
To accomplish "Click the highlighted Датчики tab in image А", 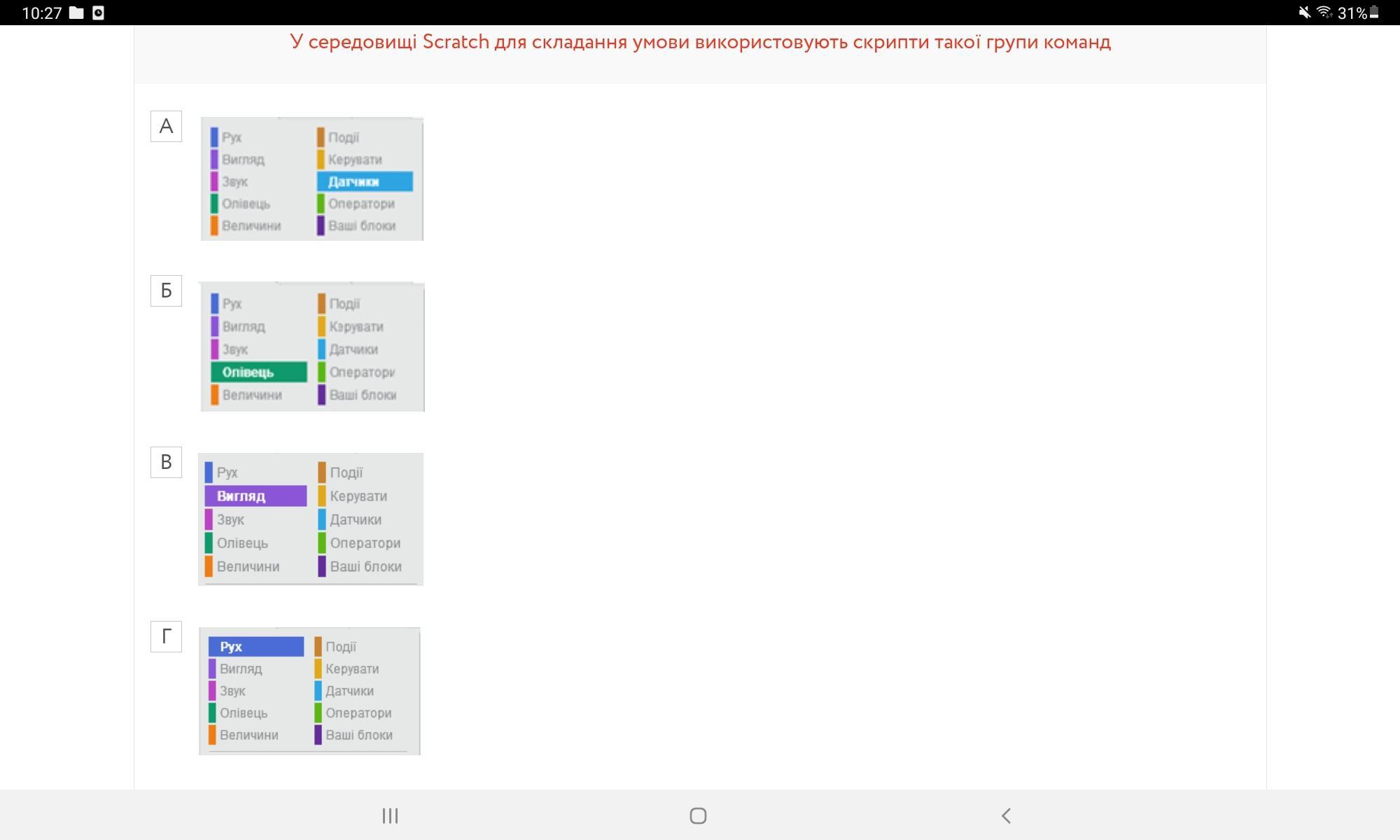I will [x=365, y=182].
